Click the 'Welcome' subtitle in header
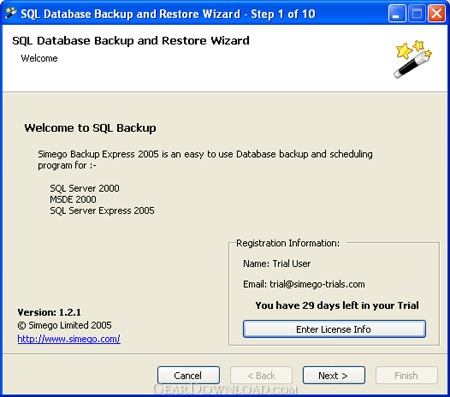 (39, 58)
